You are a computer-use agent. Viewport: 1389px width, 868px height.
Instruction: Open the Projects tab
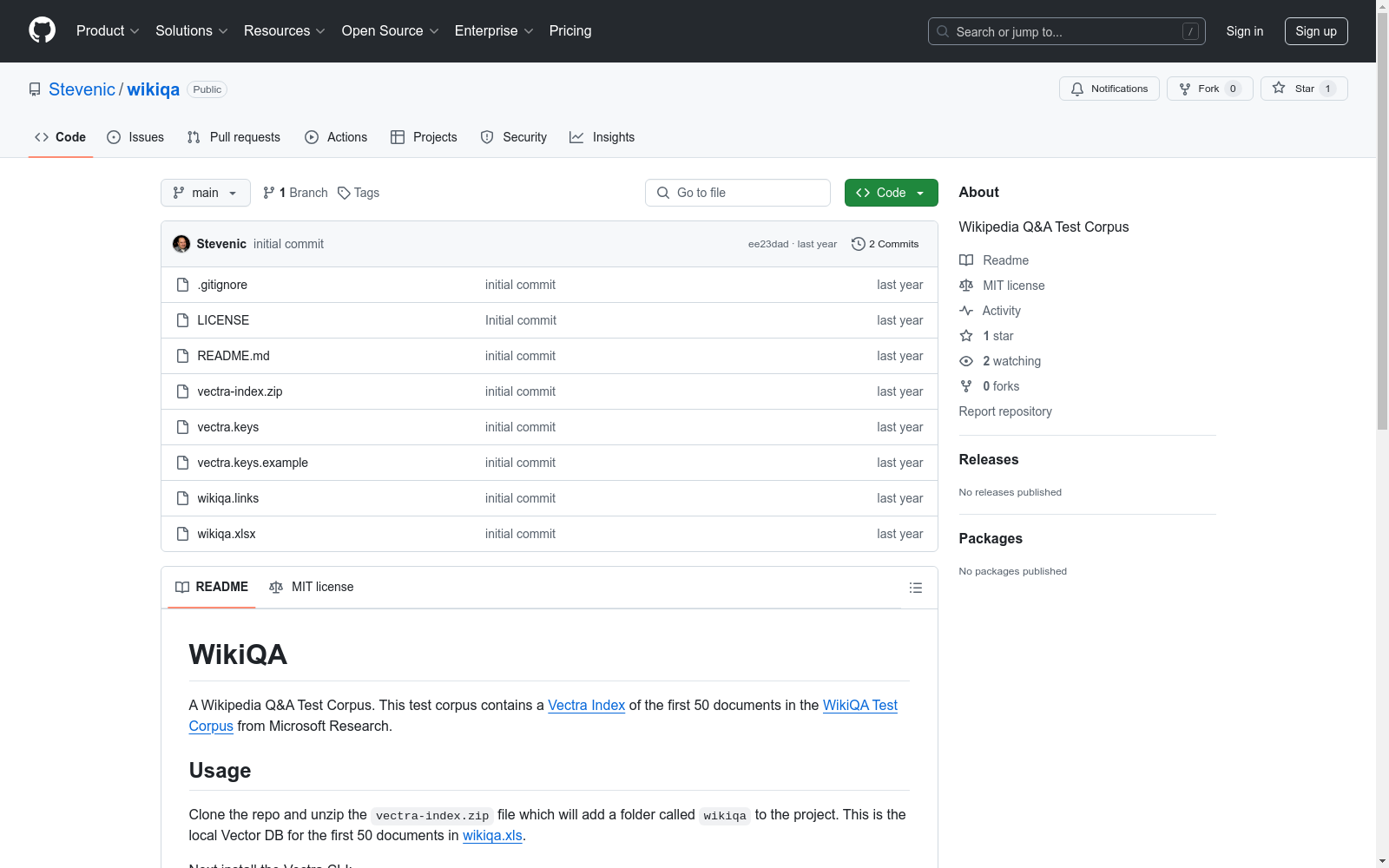click(424, 137)
